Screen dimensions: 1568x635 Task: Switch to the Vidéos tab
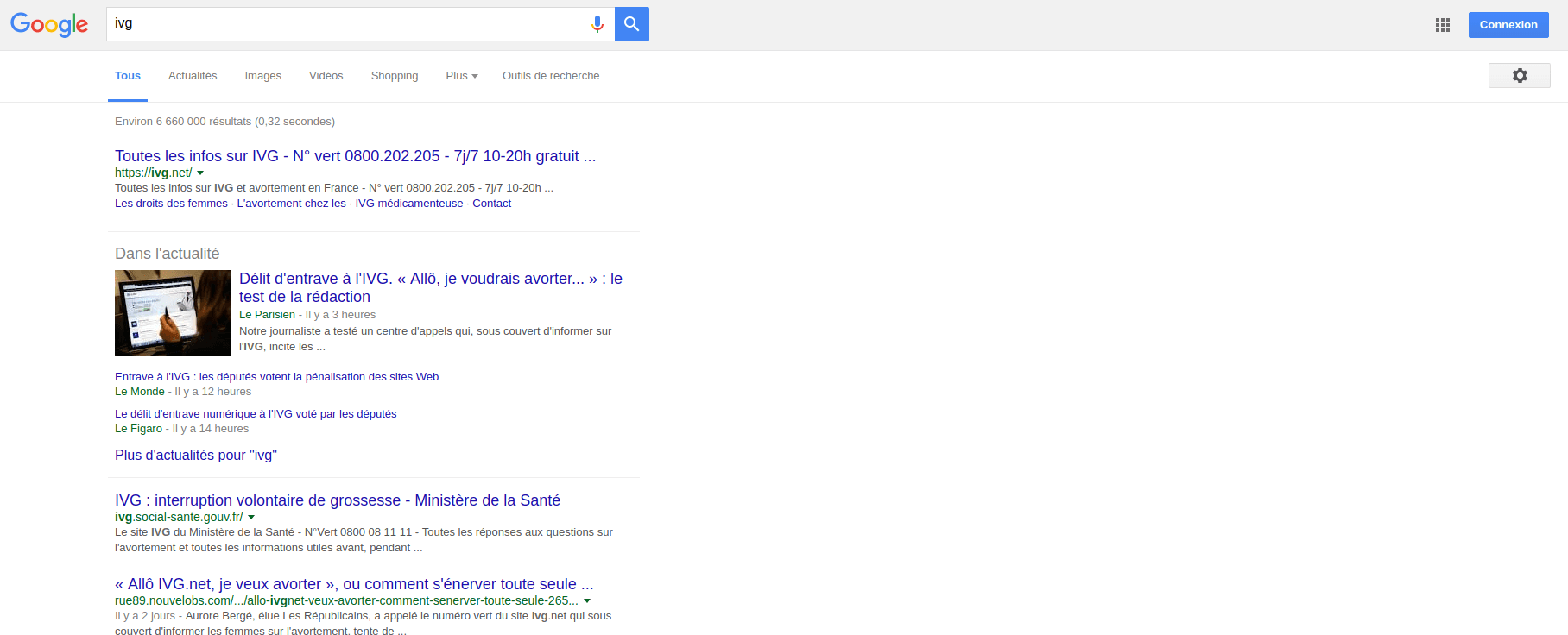click(326, 76)
